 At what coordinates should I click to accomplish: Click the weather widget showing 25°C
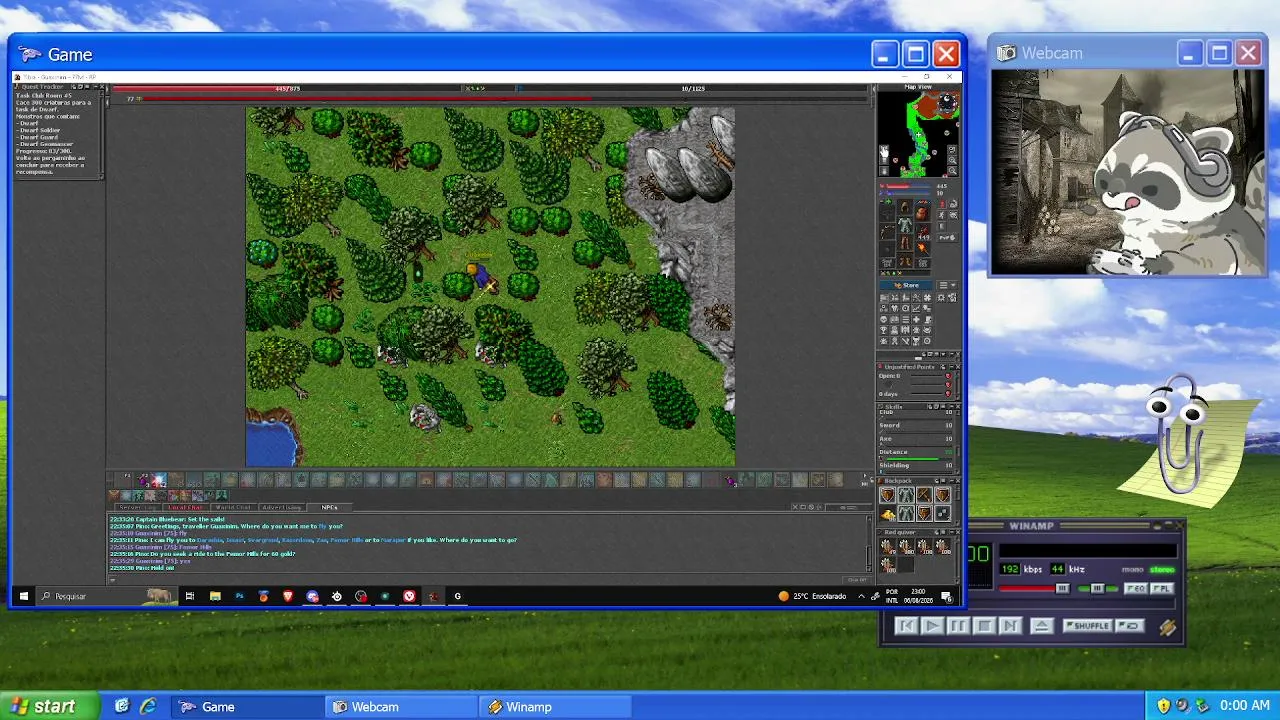[x=812, y=596]
